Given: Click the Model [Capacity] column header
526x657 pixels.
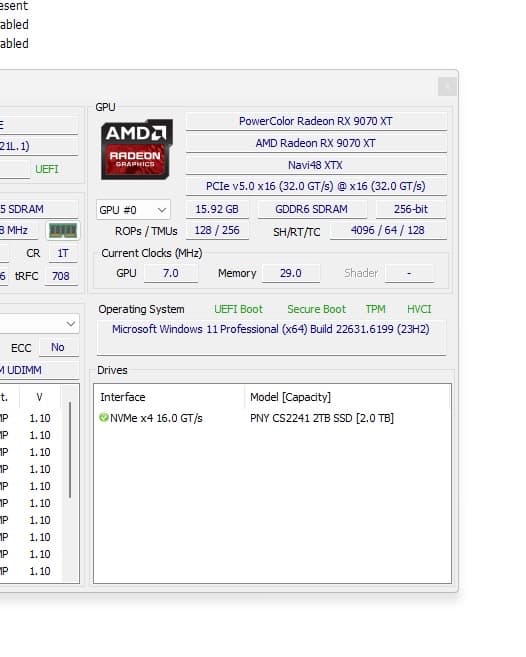Looking at the screenshot, I should [x=347, y=397].
